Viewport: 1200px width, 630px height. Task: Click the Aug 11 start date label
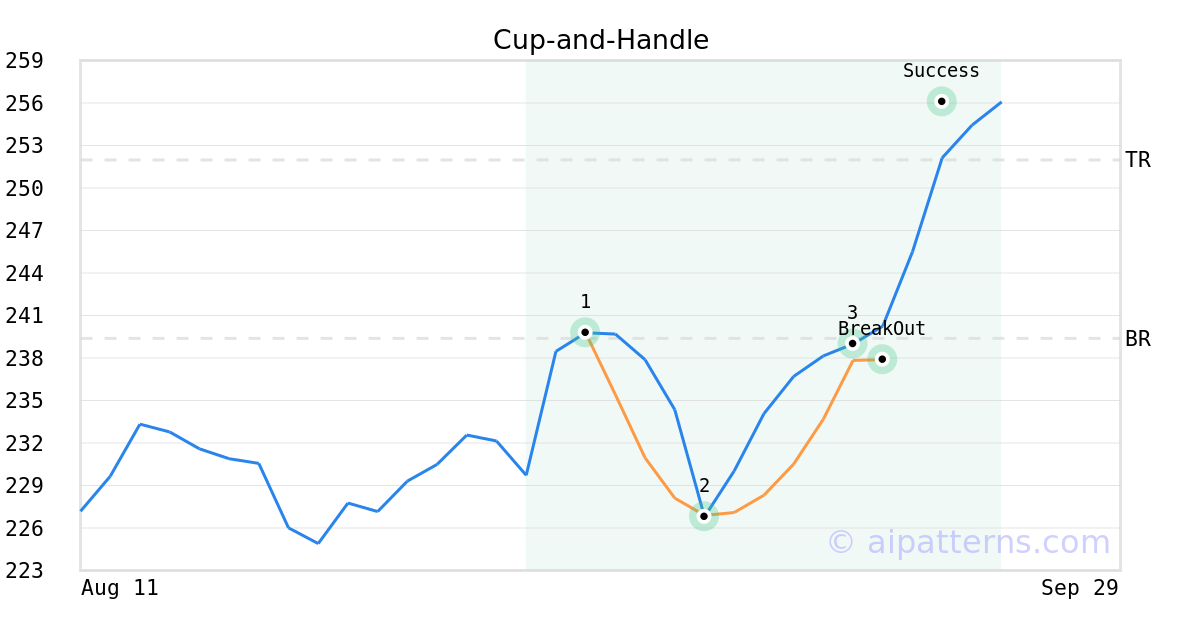(x=119, y=588)
